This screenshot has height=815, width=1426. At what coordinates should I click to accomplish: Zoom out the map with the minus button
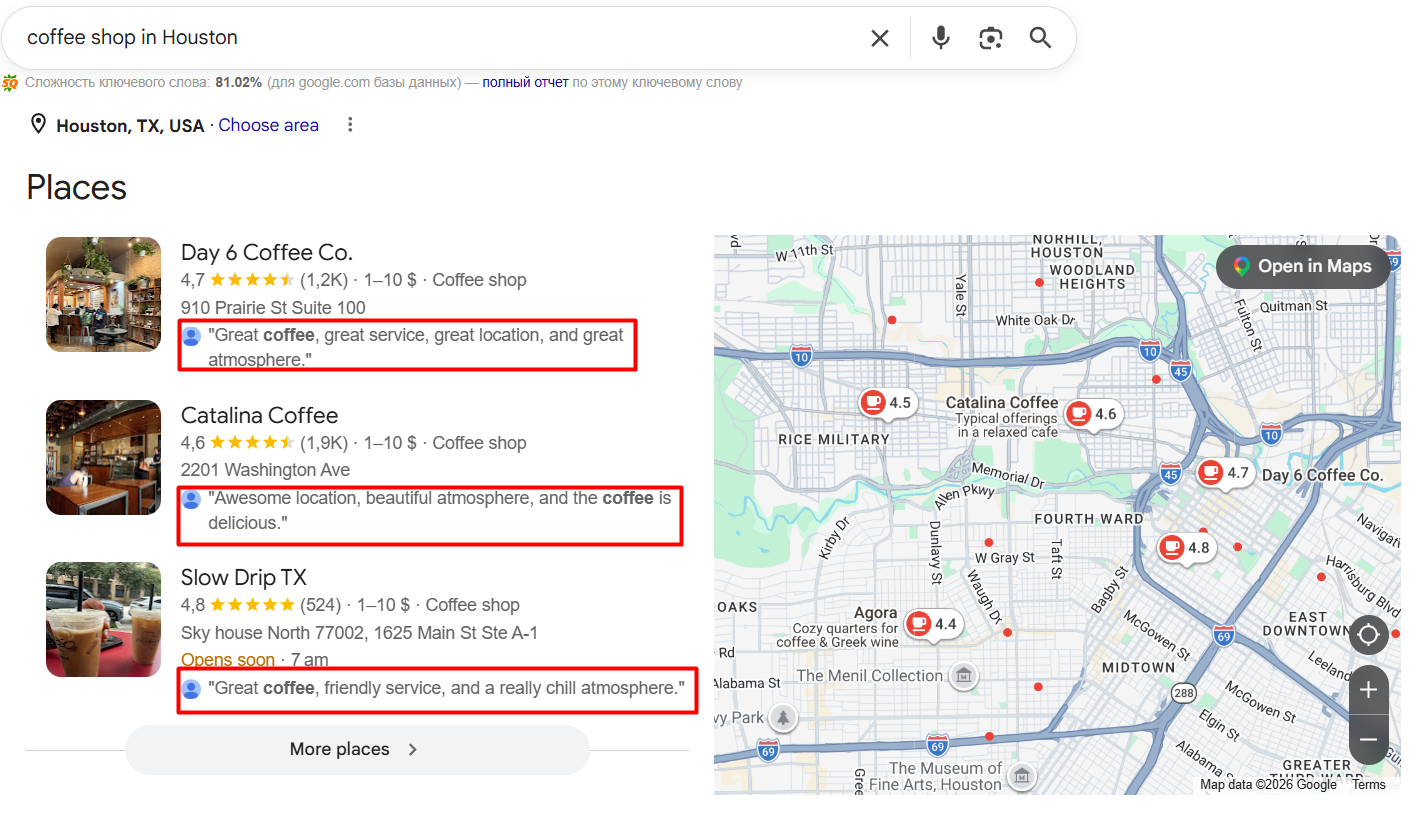(1368, 740)
